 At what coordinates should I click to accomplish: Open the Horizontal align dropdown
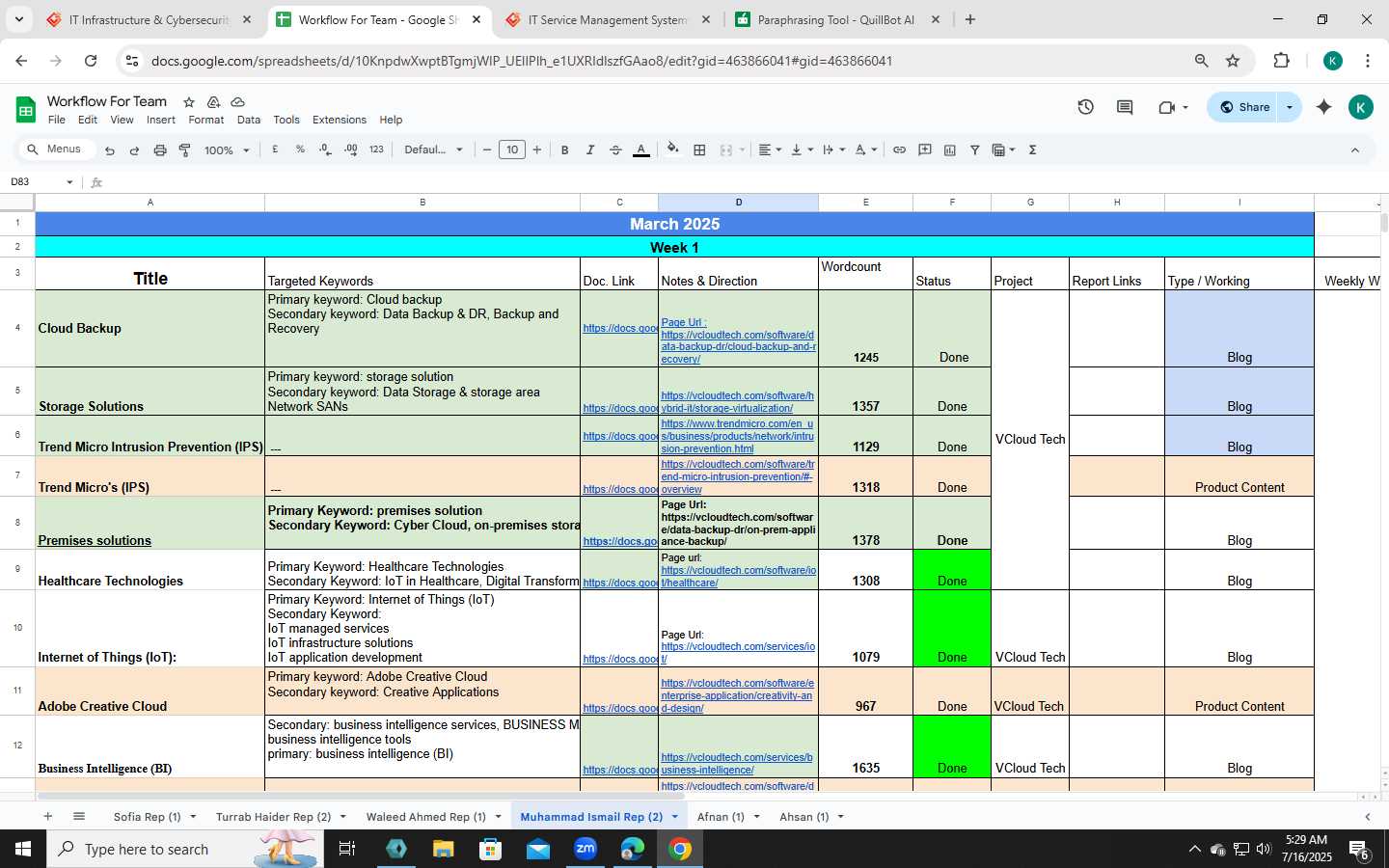point(770,149)
